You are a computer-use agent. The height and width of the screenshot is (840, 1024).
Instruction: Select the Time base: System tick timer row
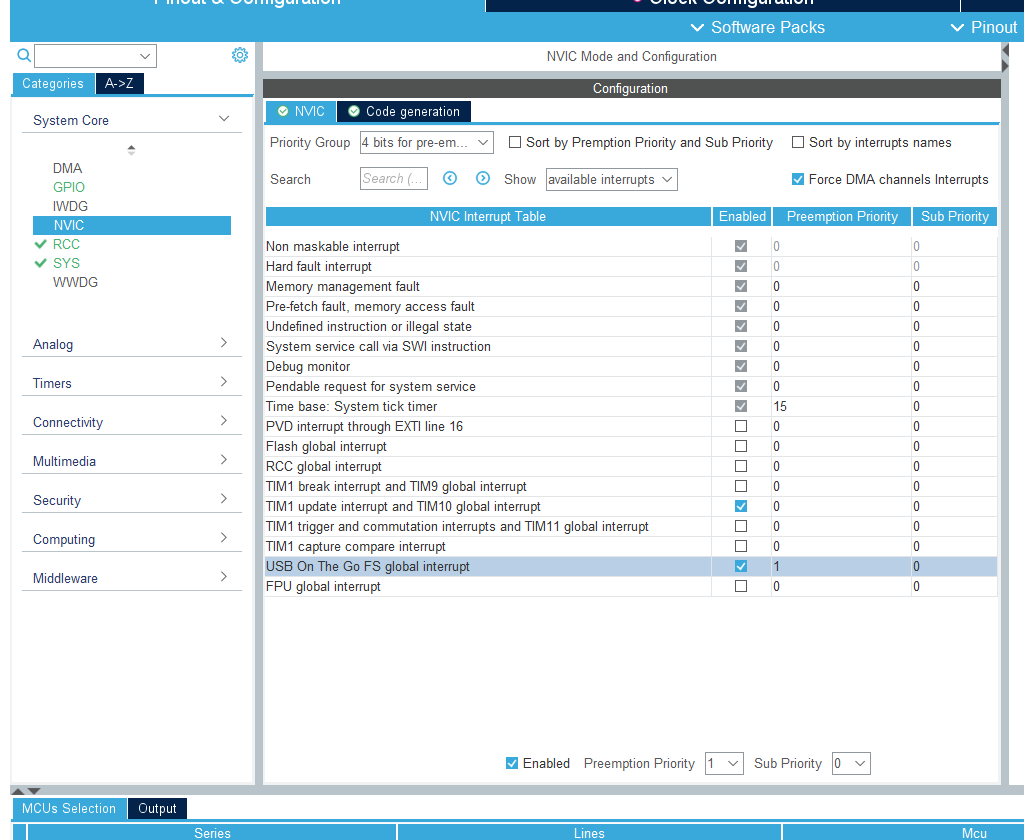tap(631, 406)
